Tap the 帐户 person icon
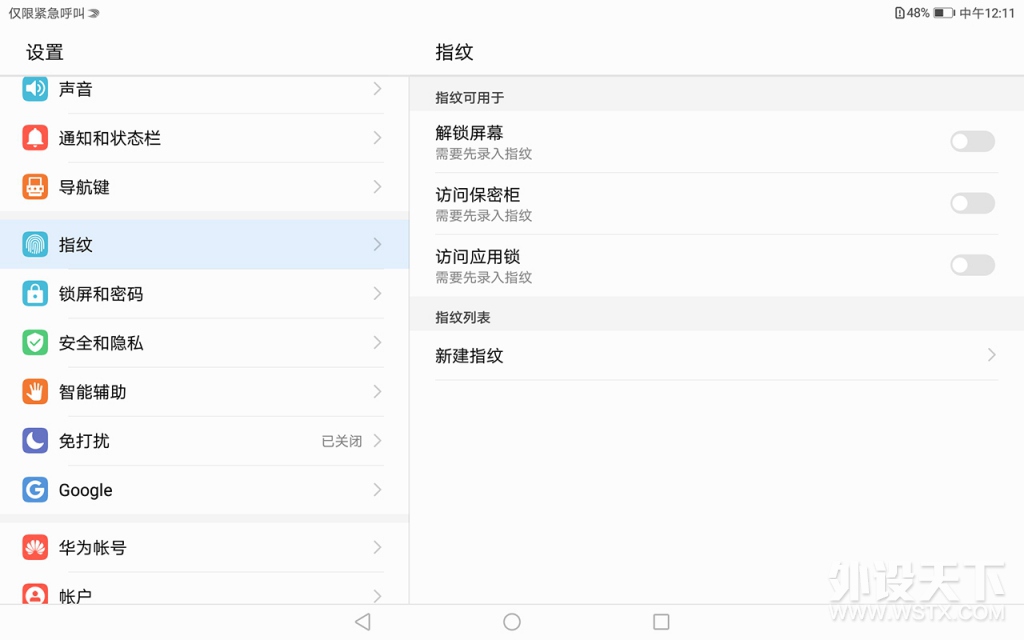This screenshot has width=1024, height=640. [35, 594]
